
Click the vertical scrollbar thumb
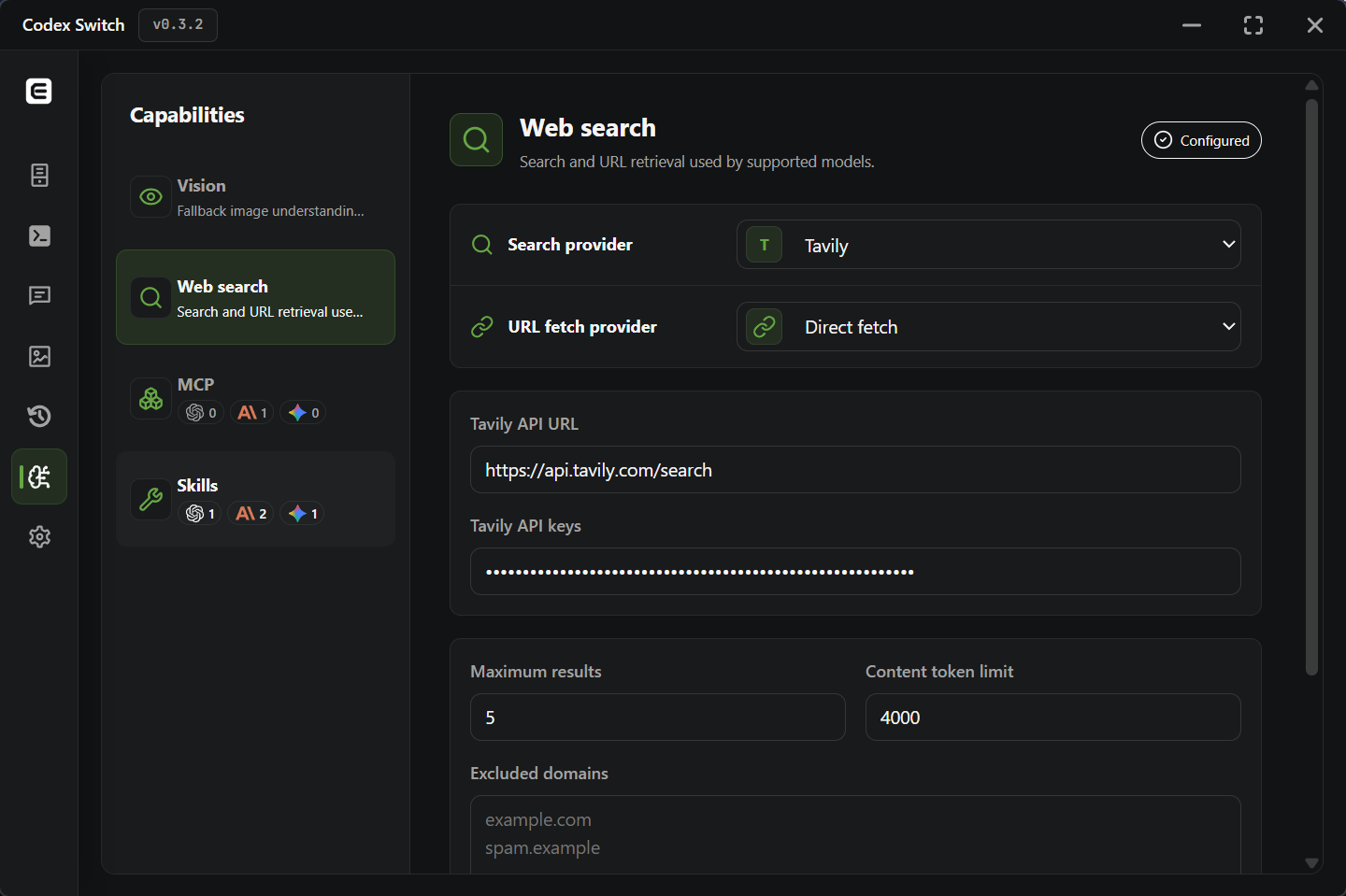(1311, 387)
